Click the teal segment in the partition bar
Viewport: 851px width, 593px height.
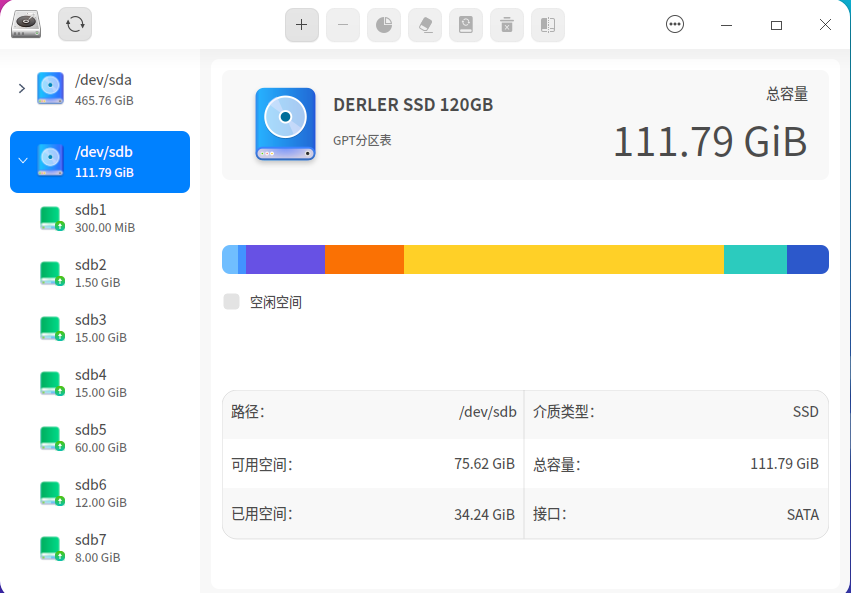pos(755,259)
